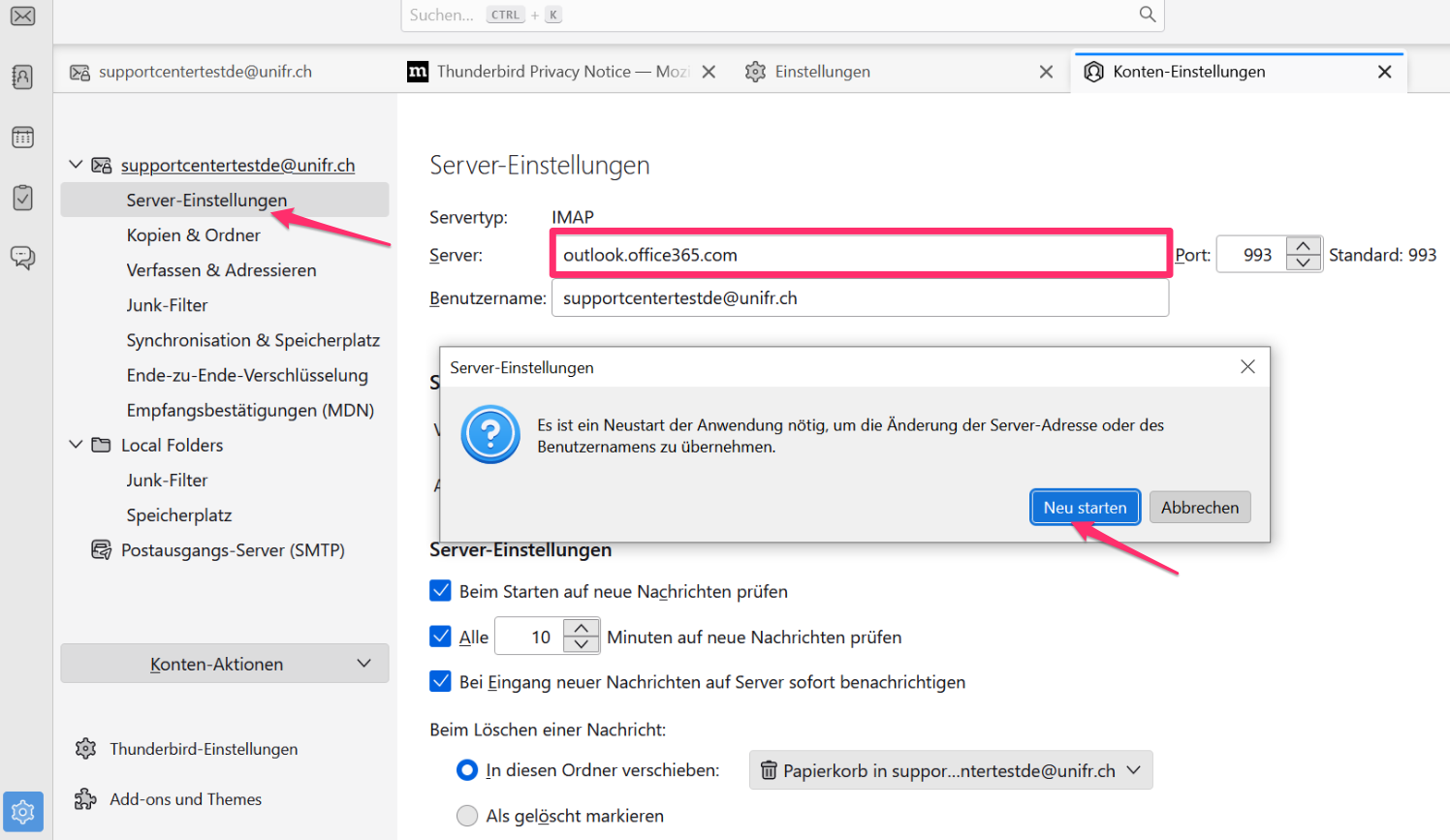The width and height of the screenshot is (1450, 840).
Task: Click the settings gear in the bottom-left corner
Action: [x=23, y=812]
